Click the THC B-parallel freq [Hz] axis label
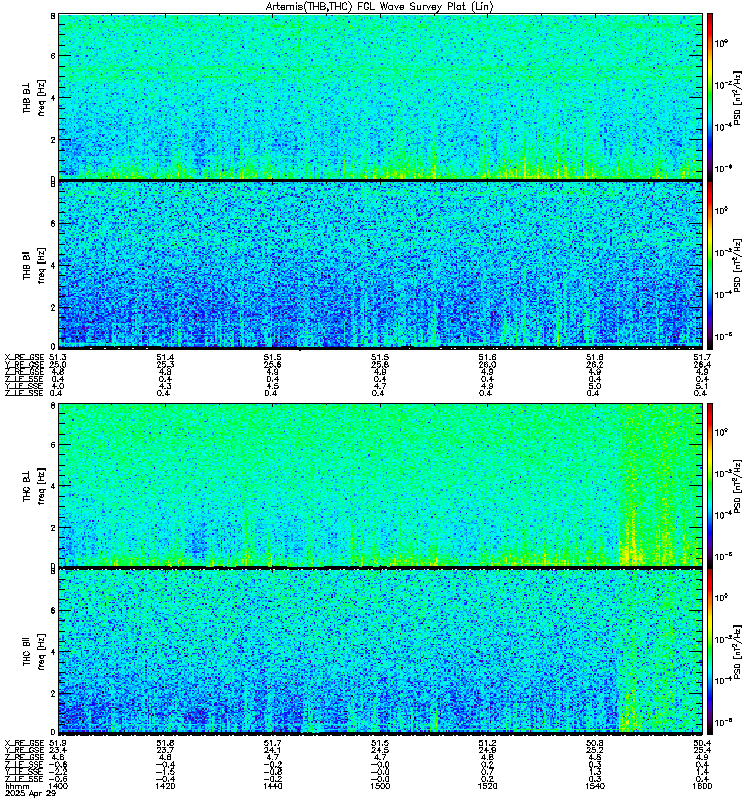The height and width of the screenshot is (800, 750). pos(41,652)
